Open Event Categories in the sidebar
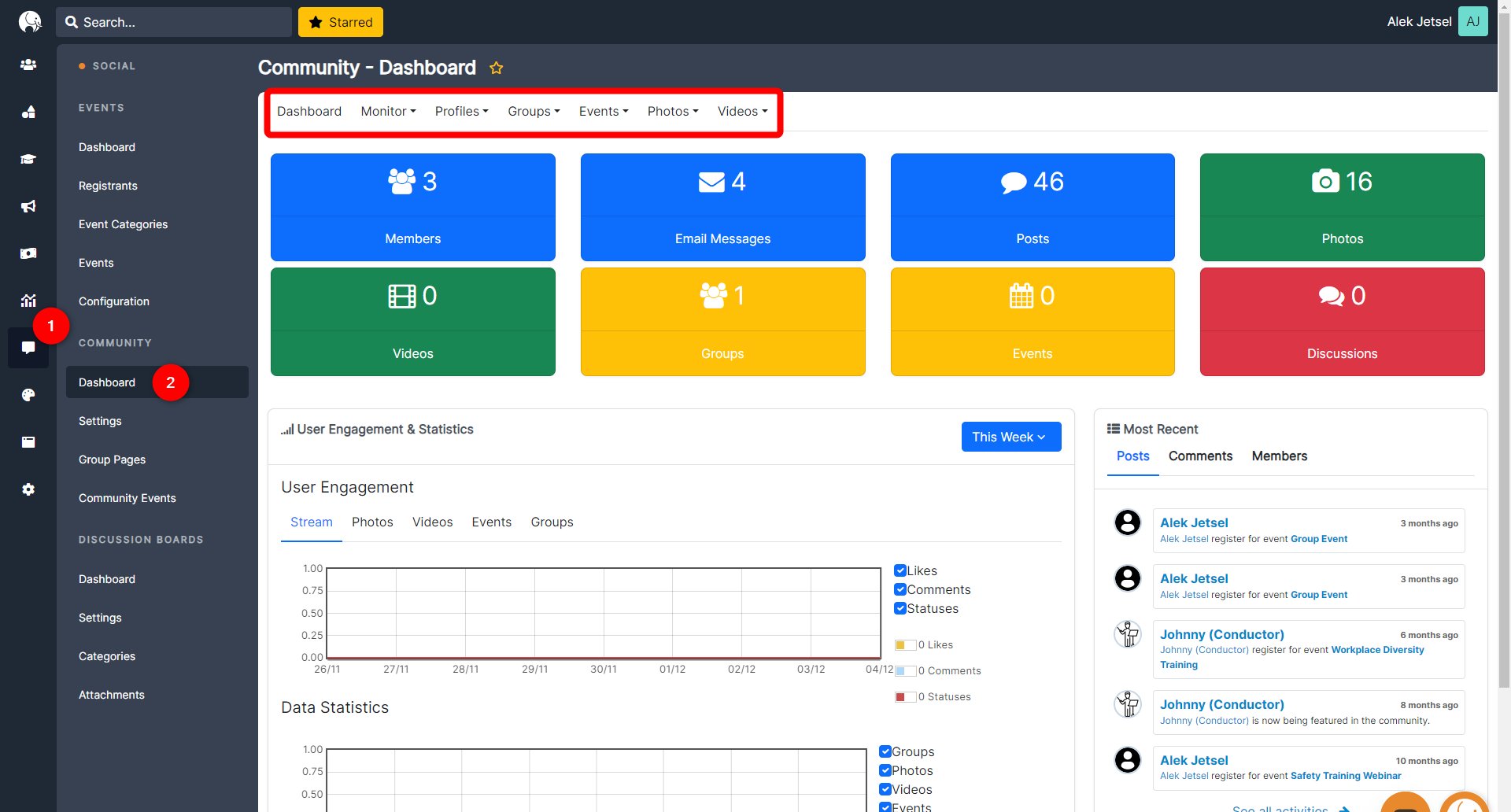The width and height of the screenshot is (1511, 812). pos(123,224)
